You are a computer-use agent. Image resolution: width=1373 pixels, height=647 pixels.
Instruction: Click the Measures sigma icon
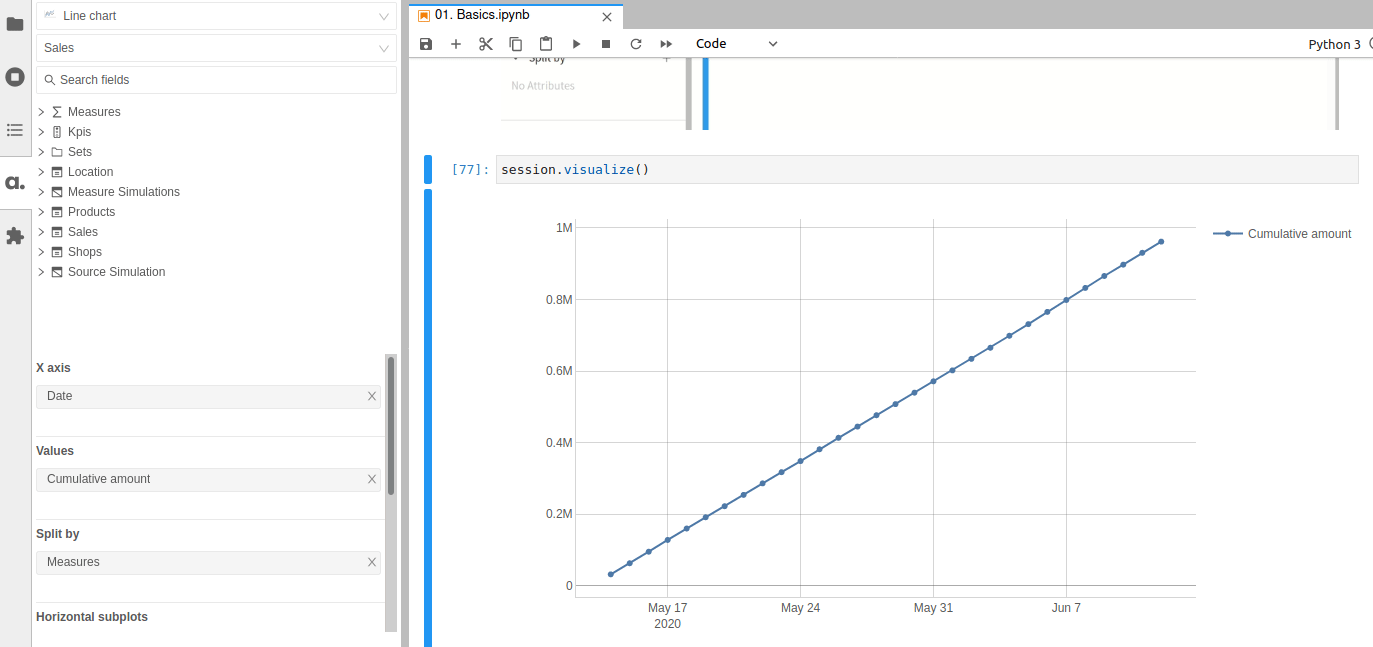point(57,112)
